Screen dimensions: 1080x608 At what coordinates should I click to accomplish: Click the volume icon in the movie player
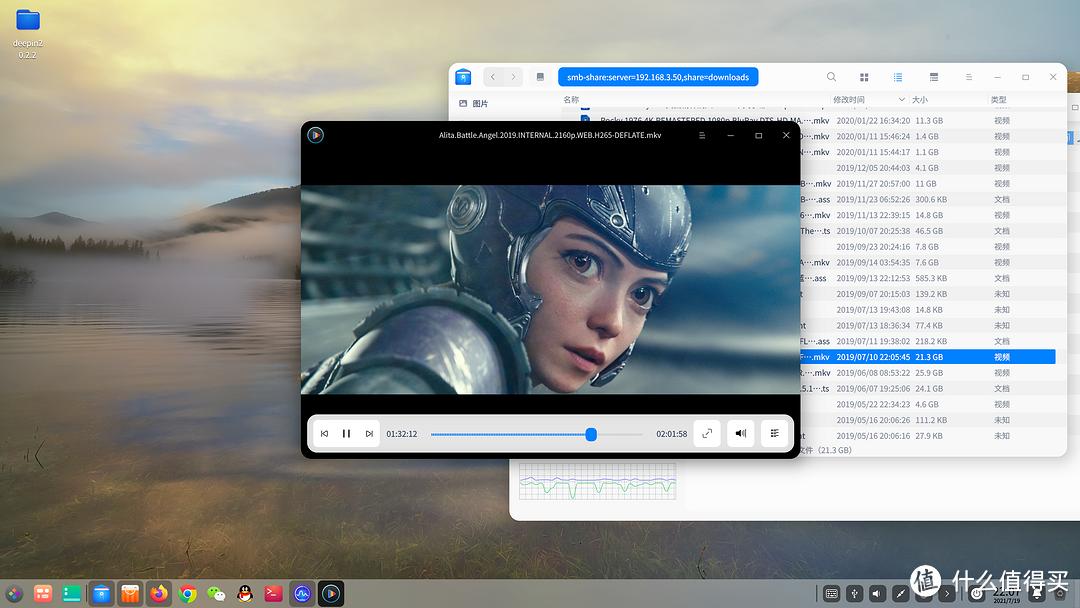pyautogui.click(x=740, y=433)
